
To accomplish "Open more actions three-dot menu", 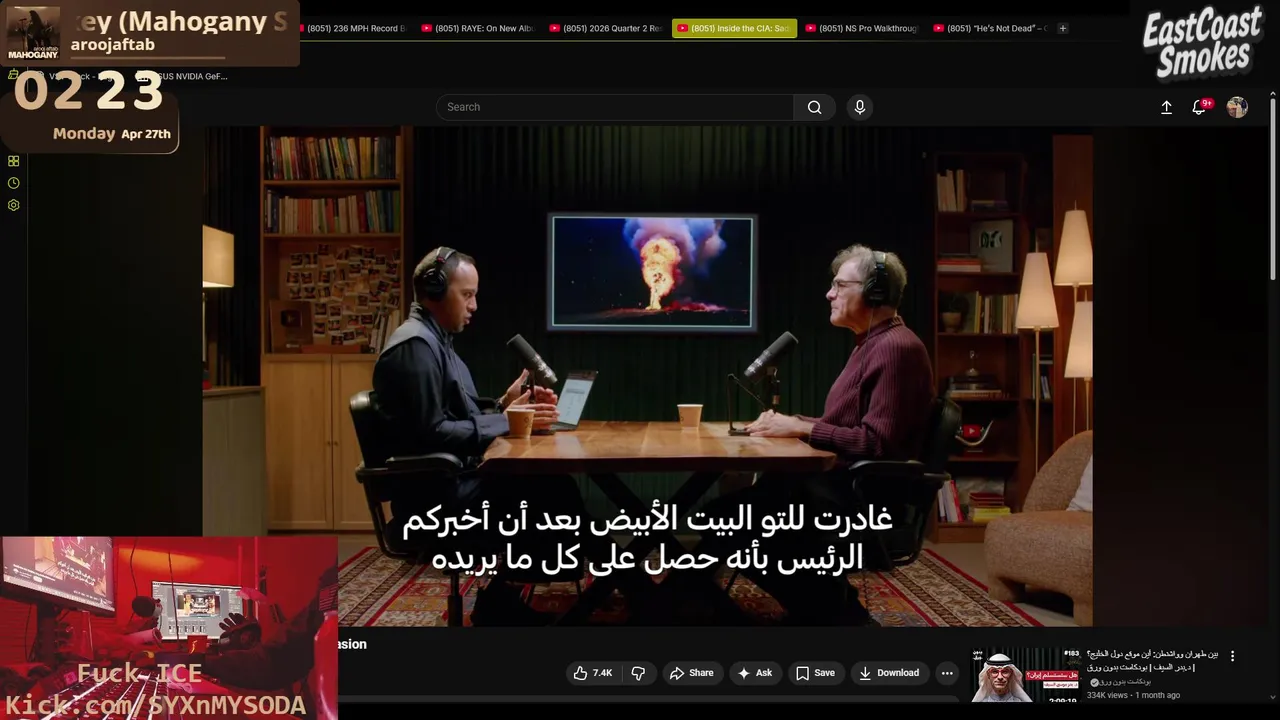I will pos(947,673).
